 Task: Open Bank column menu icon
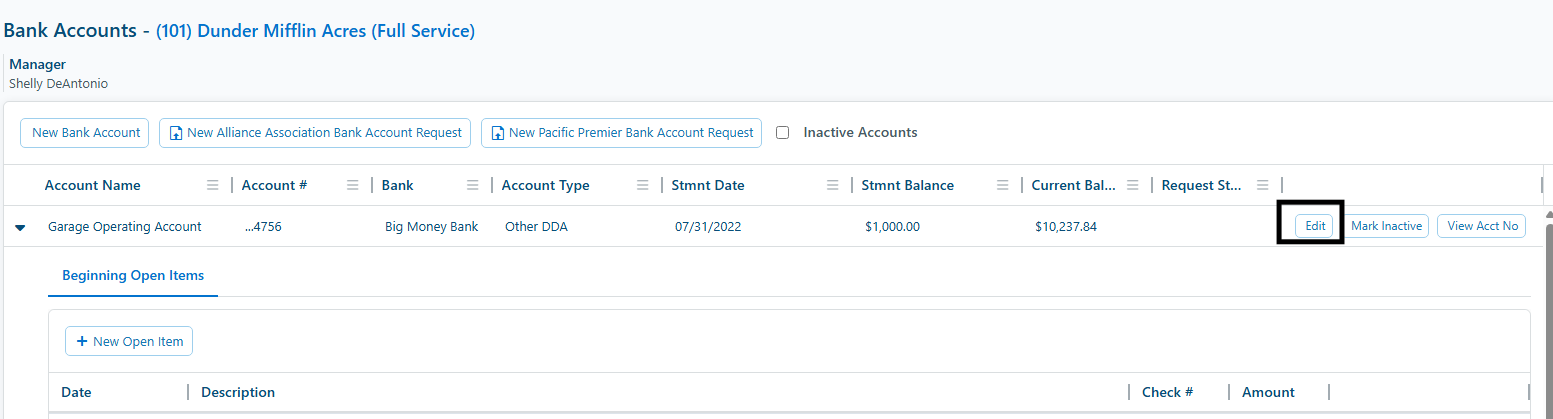coord(472,185)
